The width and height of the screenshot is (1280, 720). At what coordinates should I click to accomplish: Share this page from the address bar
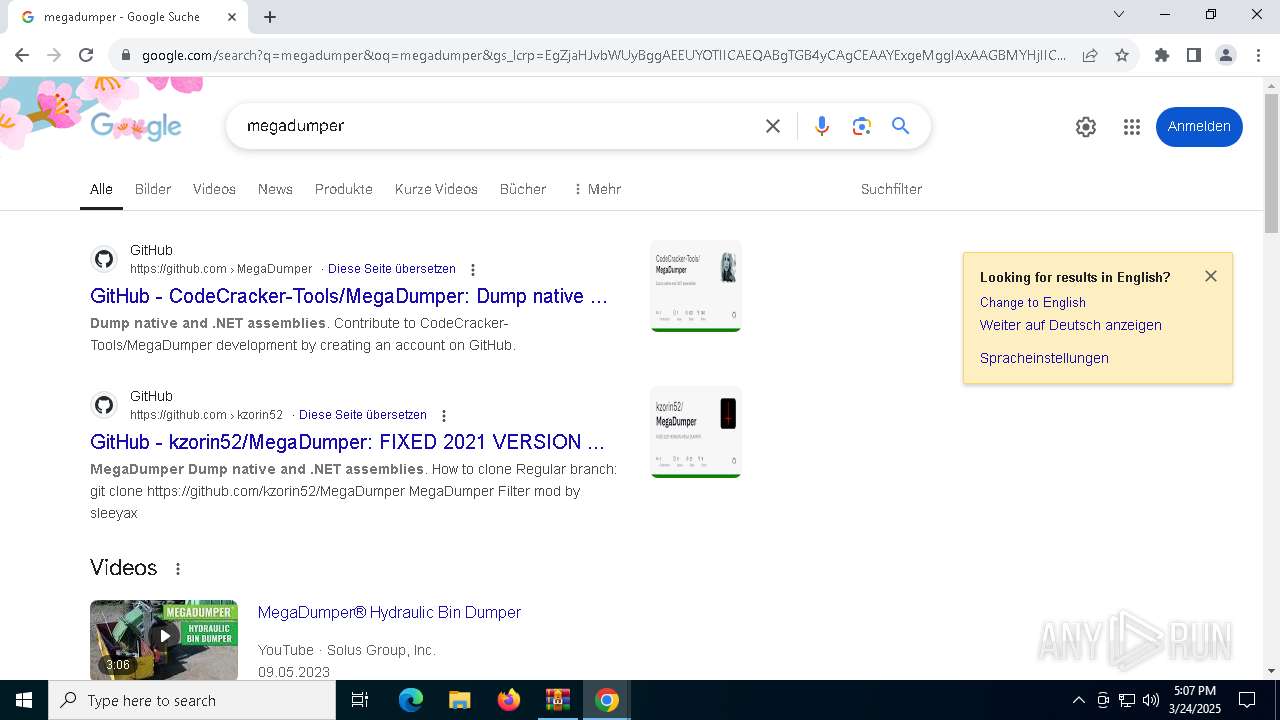[1090, 55]
